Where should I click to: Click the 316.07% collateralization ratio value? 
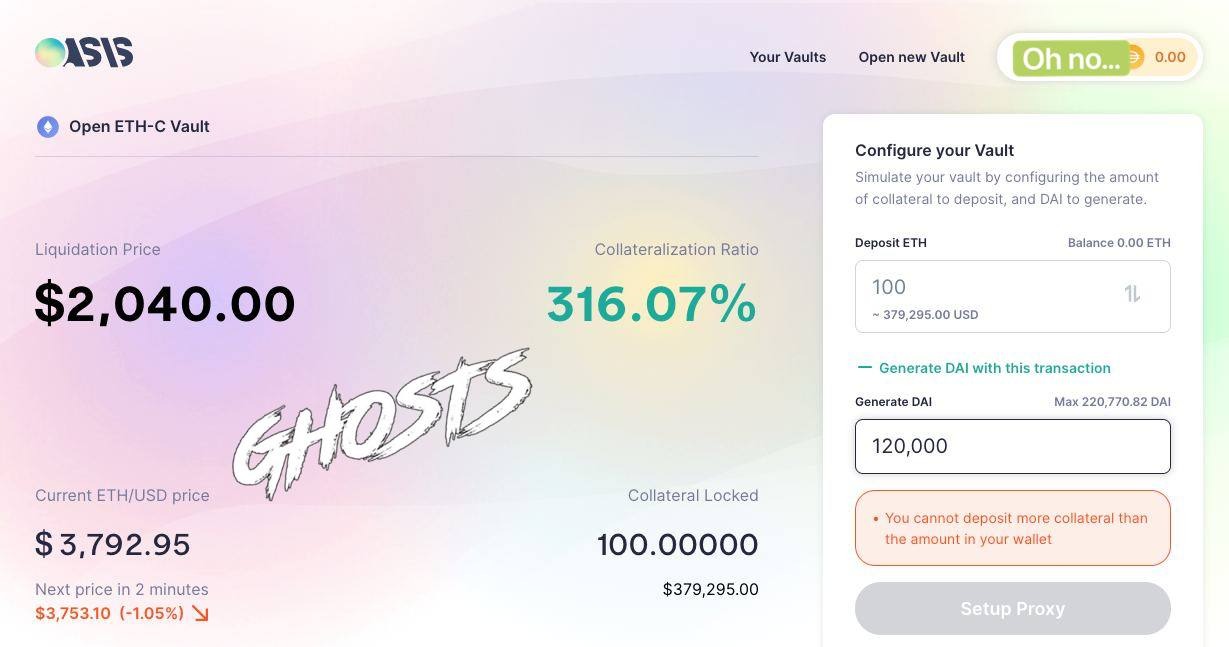(652, 304)
